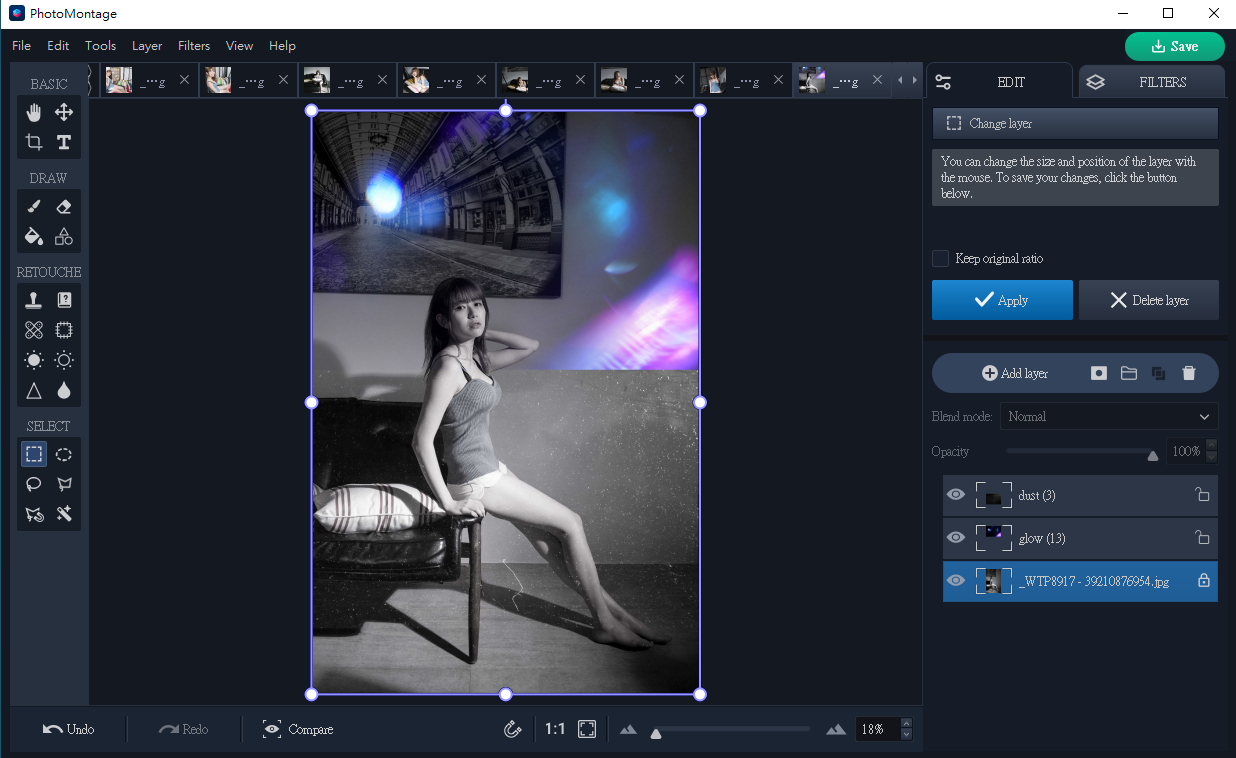
Task: Toggle the lock on glow (13) layer
Action: tap(1203, 538)
